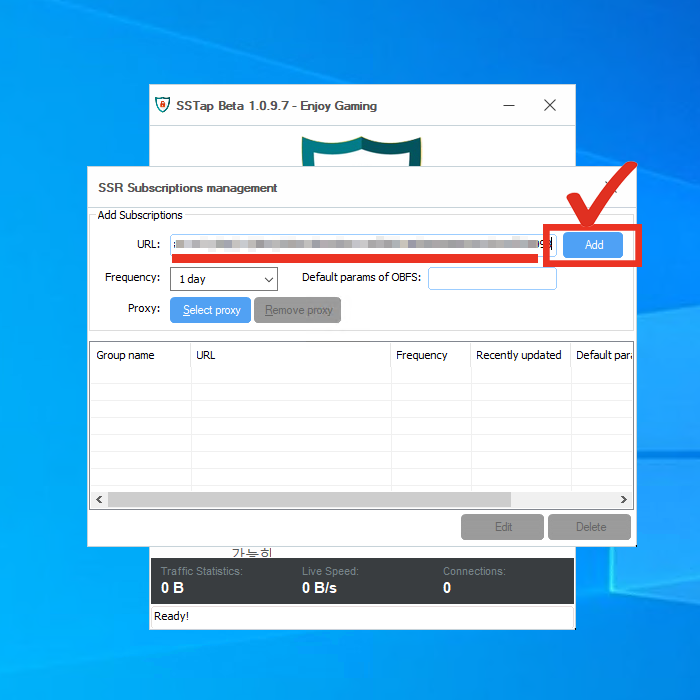Click the Live Speed 0 B/s value

click(x=319, y=588)
